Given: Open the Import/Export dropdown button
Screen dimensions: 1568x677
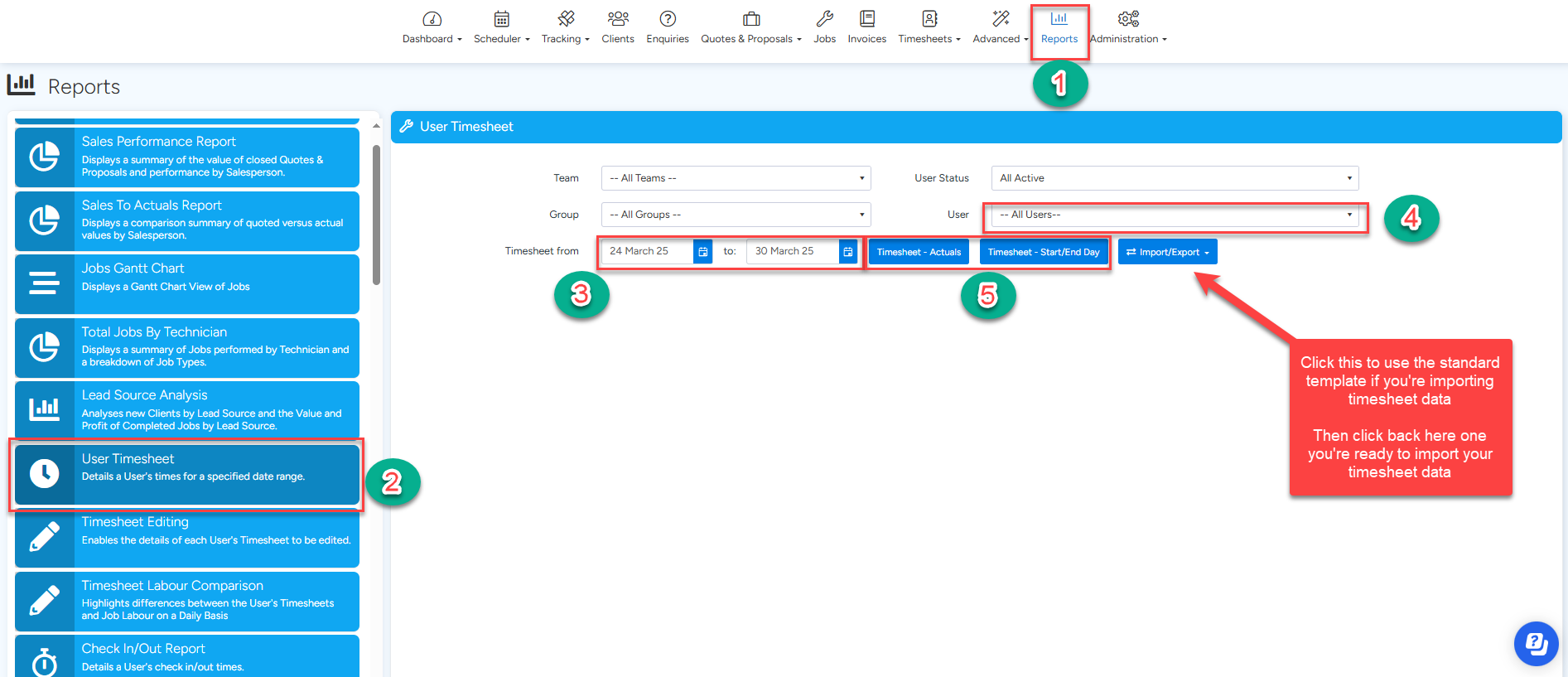Looking at the screenshot, I should click(x=1167, y=252).
